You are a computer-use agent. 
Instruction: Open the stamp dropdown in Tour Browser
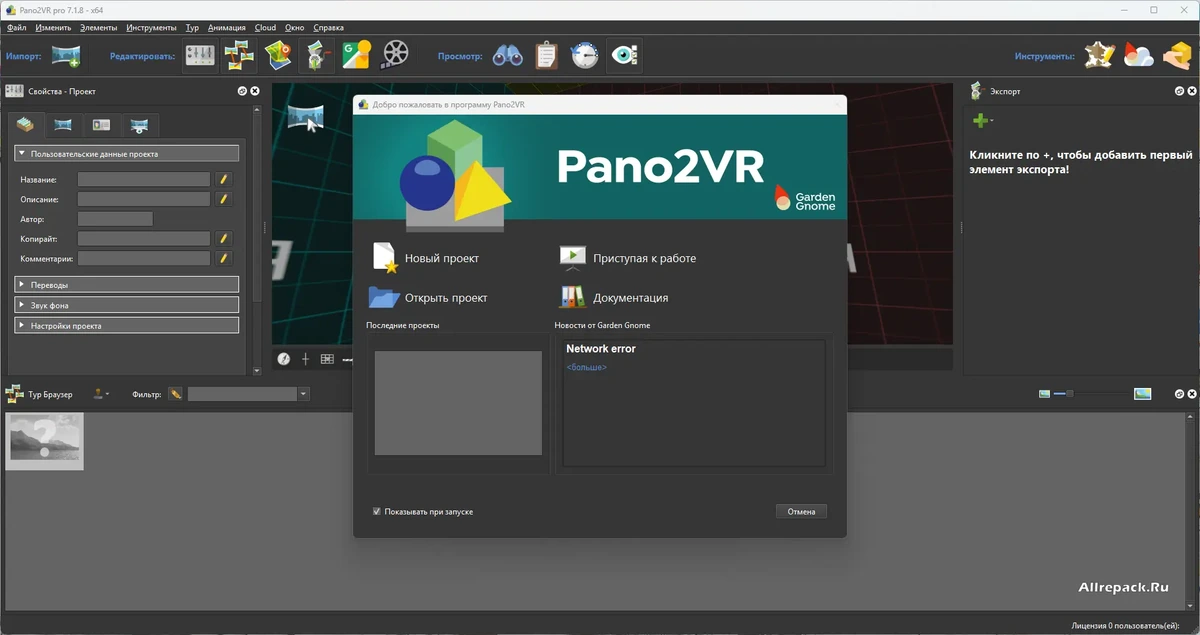pos(102,394)
